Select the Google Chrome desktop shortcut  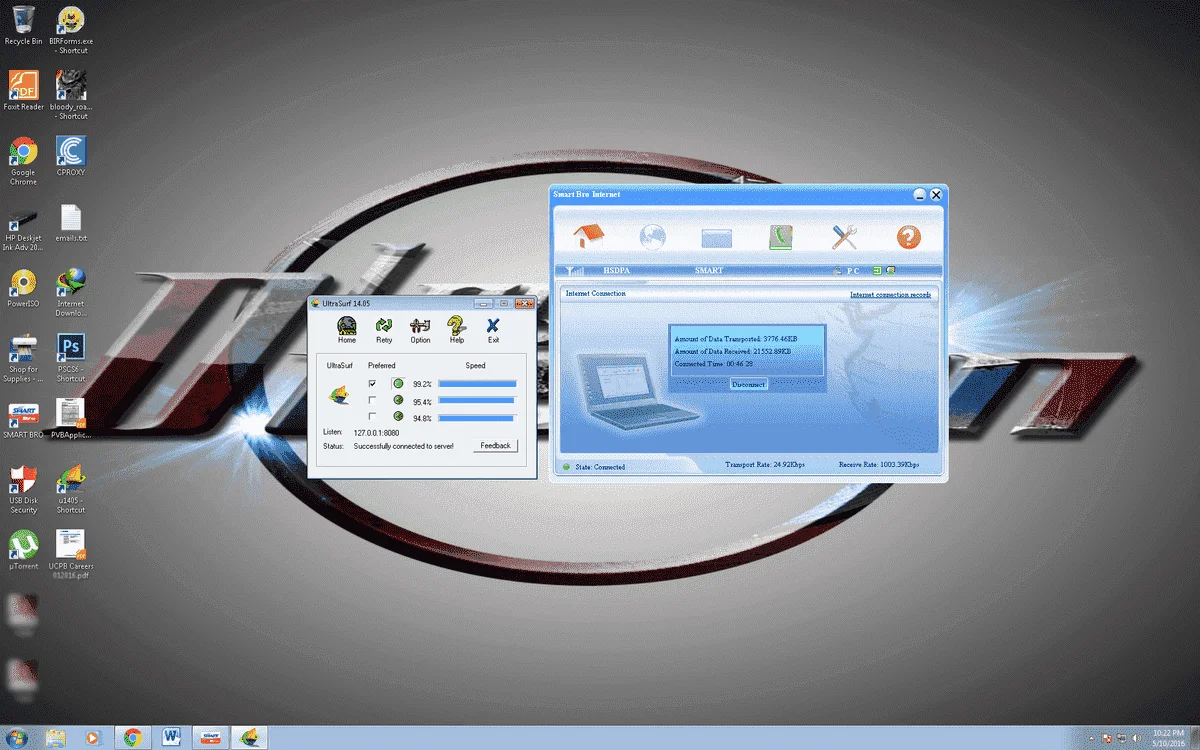point(24,161)
